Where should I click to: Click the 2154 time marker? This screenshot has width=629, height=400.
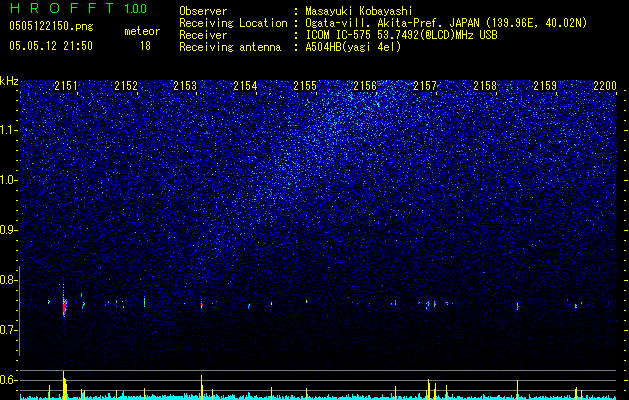tap(246, 86)
